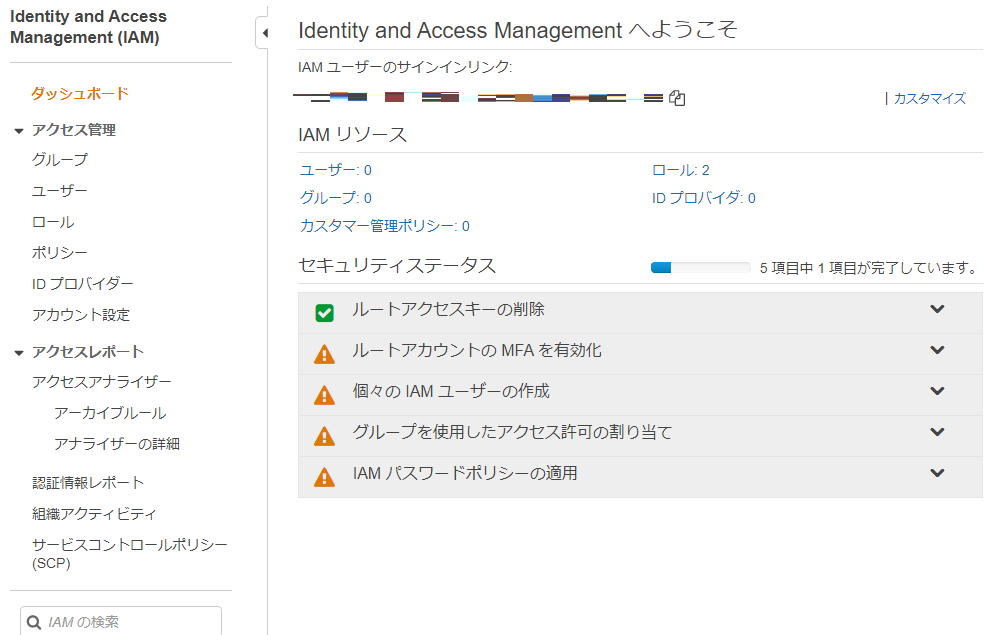998x635 pixels.
Task: Open the ユーザー: 0 resource link
Action: click(x=335, y=170)
